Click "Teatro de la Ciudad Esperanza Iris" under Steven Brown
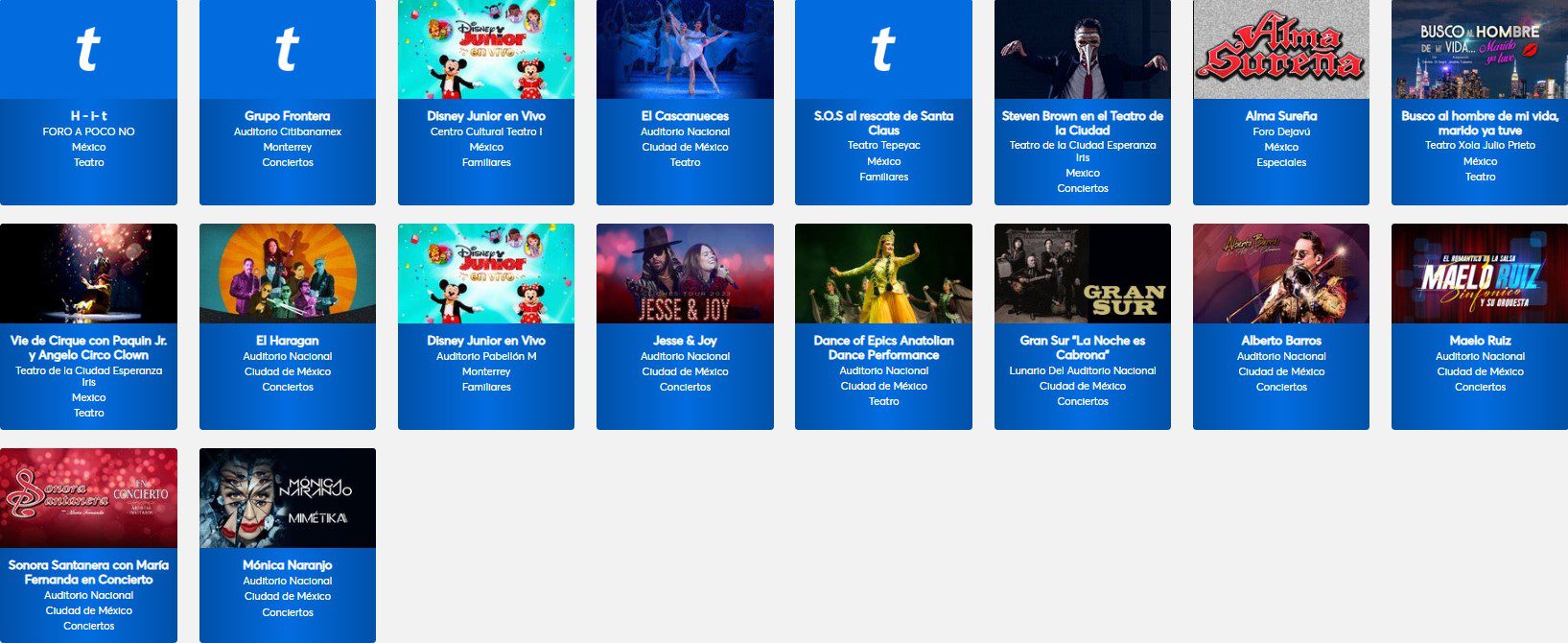 [x=1083, y=152]
